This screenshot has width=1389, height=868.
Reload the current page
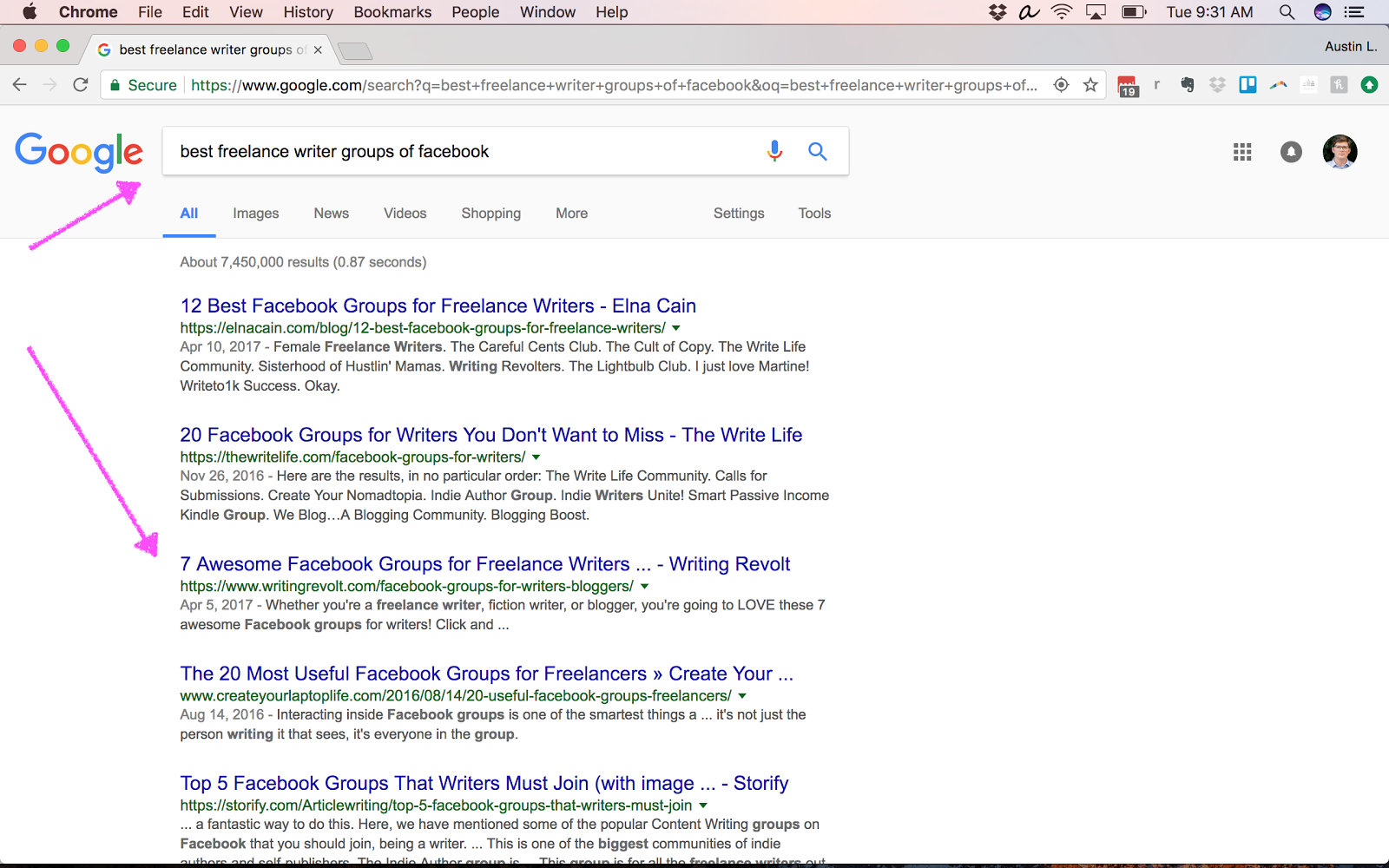click(81, 84)
